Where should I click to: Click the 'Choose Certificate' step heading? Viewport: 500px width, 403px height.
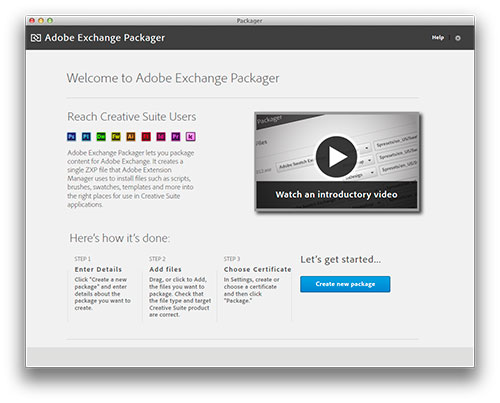coord(258,269)
